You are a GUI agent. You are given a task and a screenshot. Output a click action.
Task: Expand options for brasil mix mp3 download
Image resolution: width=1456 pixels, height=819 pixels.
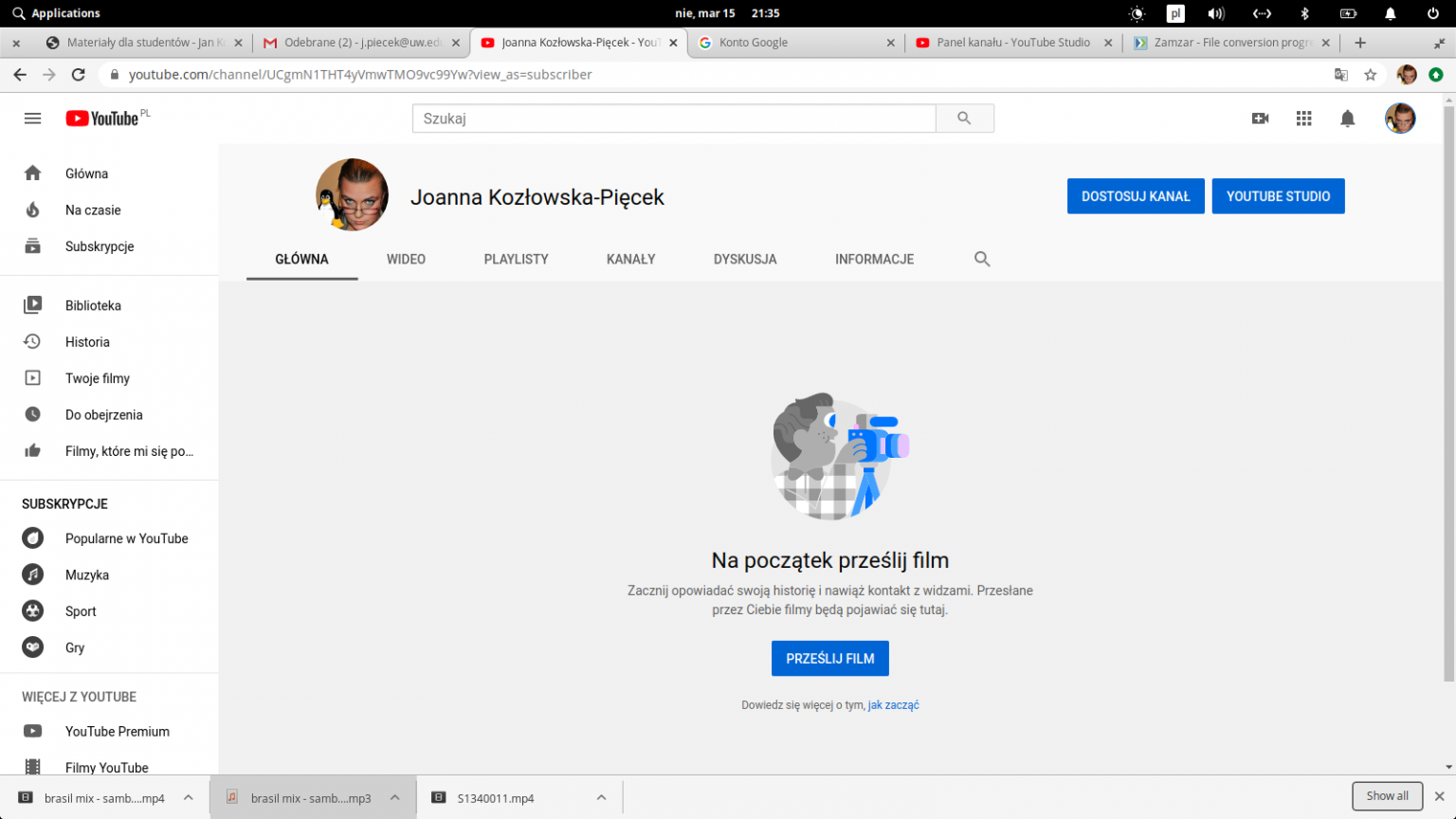(x=395, y=798)
